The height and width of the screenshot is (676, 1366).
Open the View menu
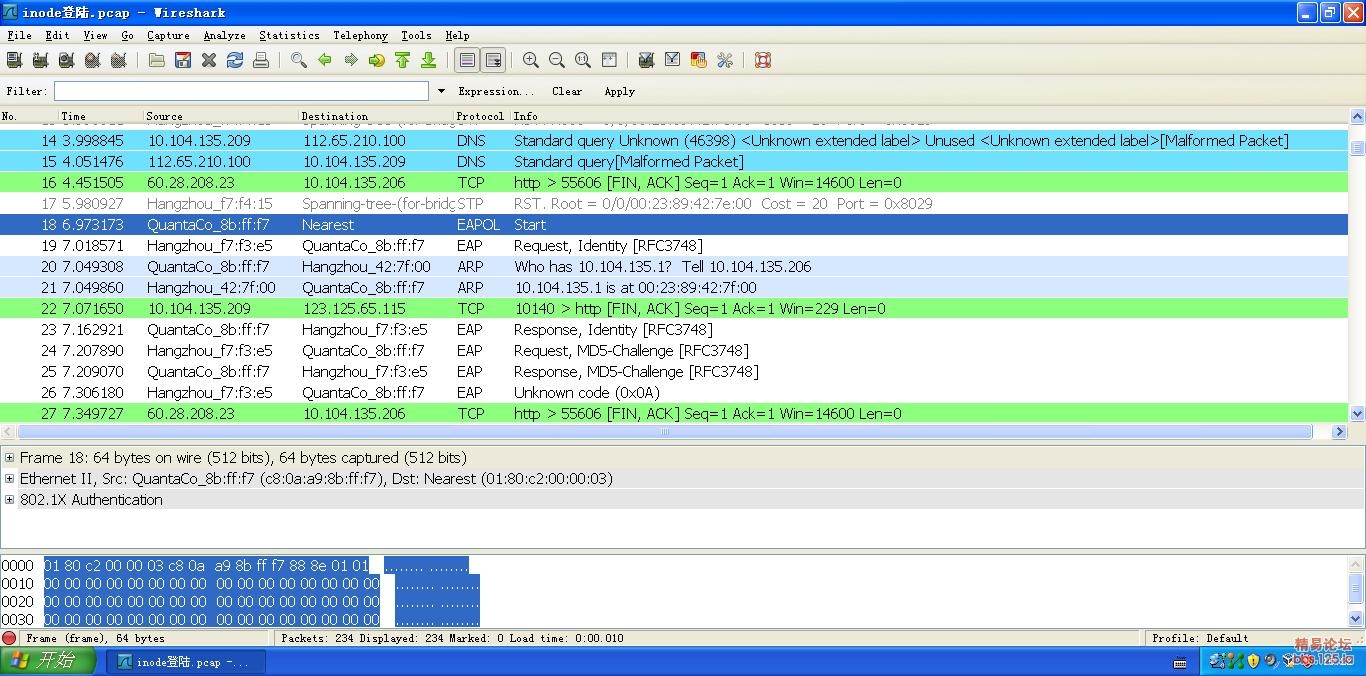pyautogui.click(x=96, y=35)
